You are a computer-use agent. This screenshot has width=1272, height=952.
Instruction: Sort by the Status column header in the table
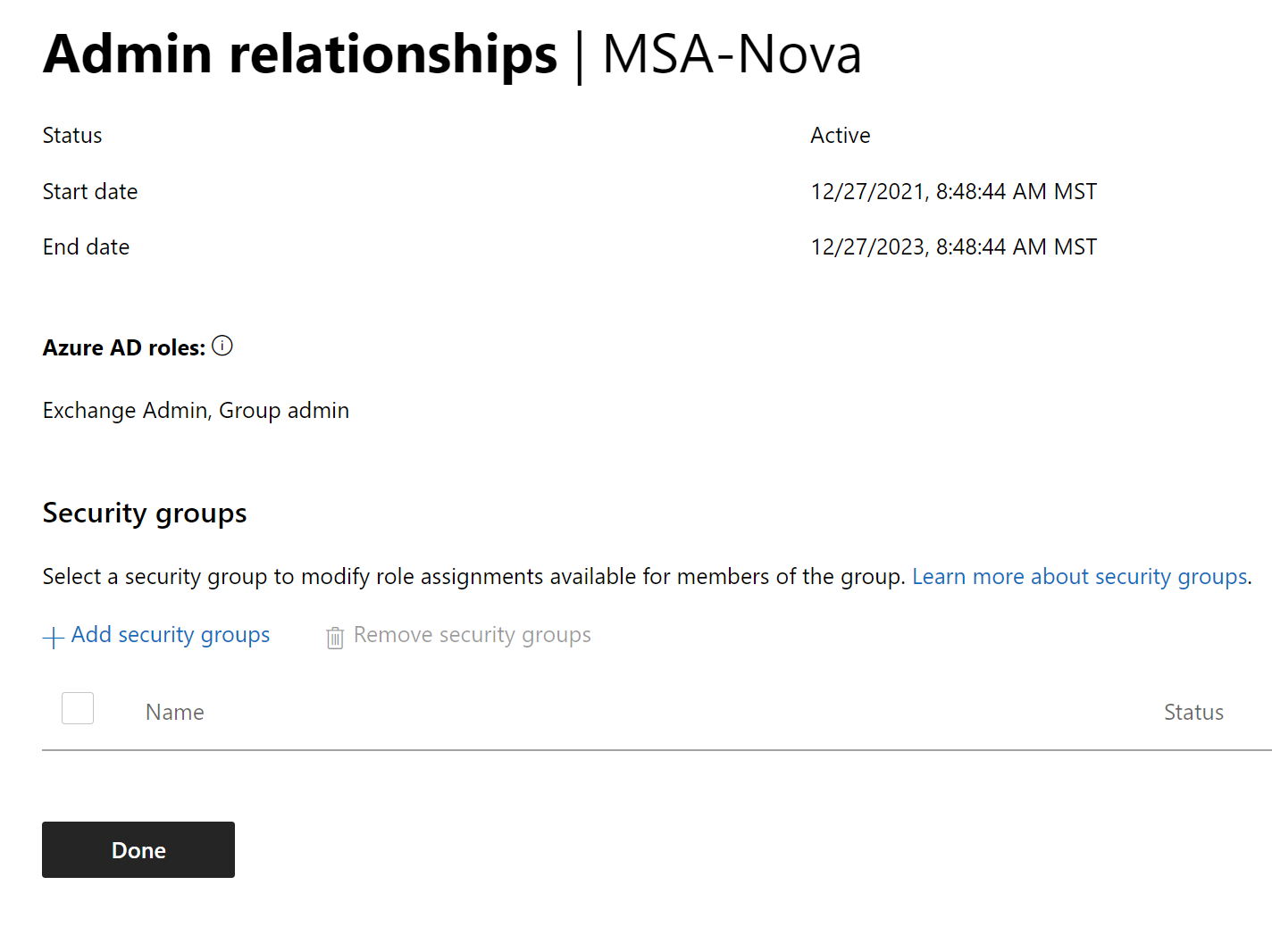pyautogui.click(x=1192, y=712)
